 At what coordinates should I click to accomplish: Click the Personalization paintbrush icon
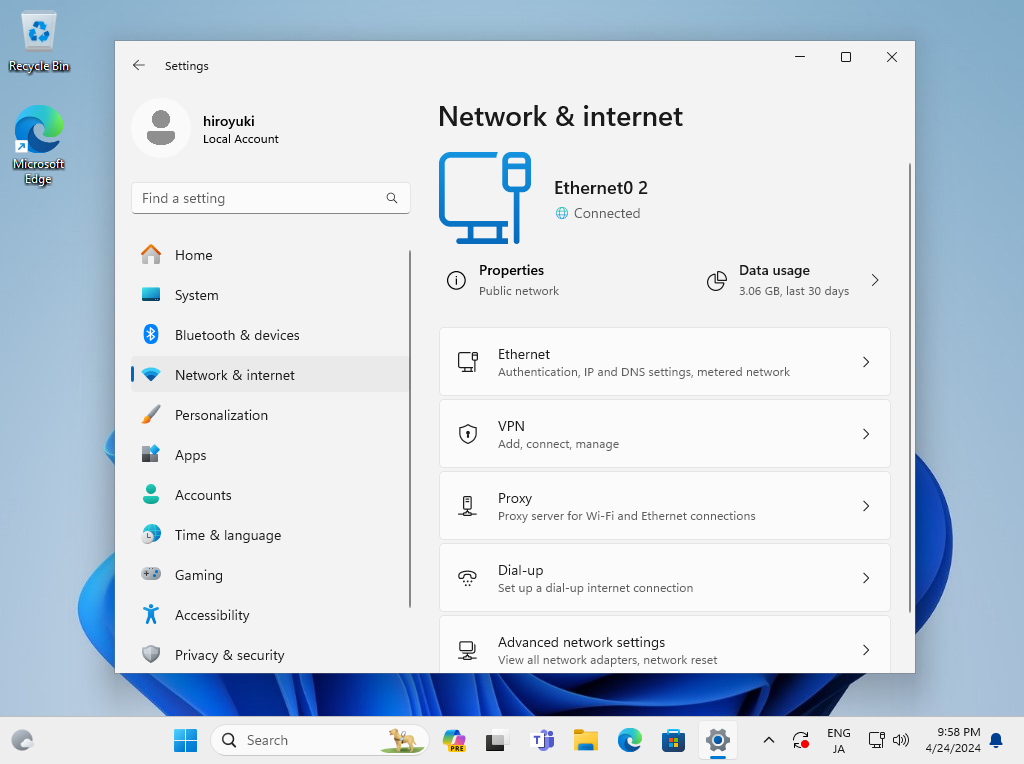click(x=151, y=415)
